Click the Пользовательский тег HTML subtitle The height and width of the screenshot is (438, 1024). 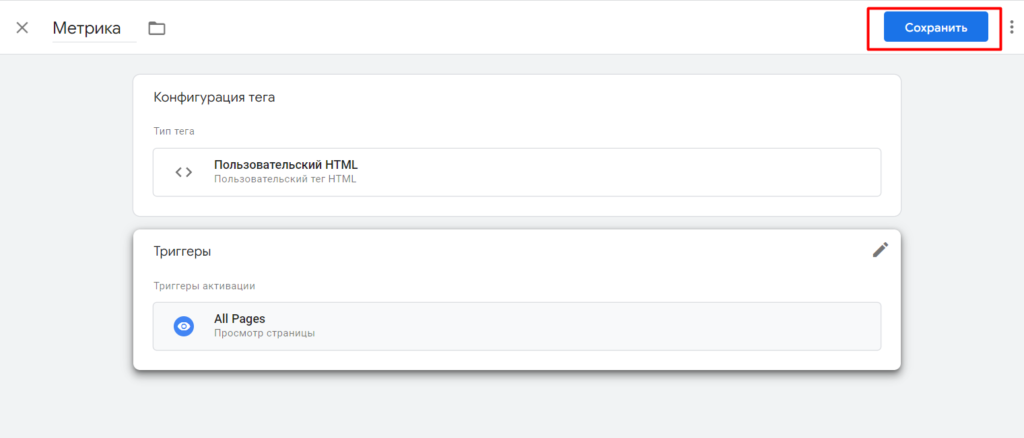point(285,180)
